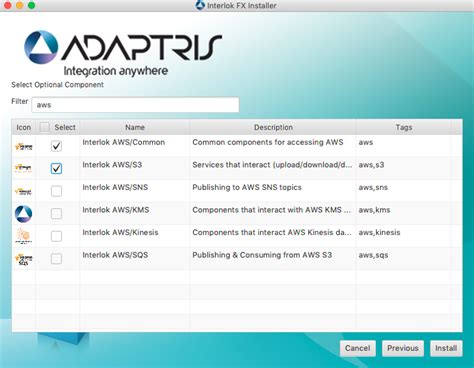474x368 pixels.
Task: Click the Filter text field
Action: 135,105
